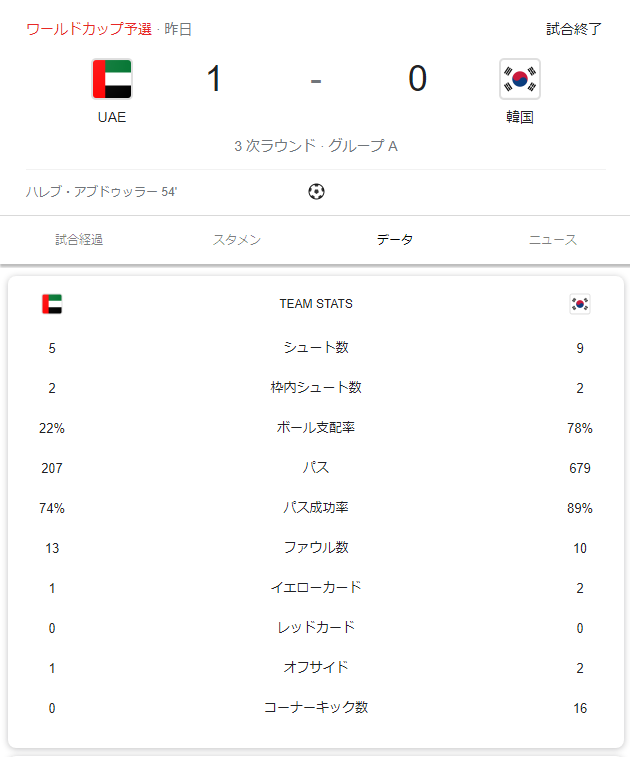The height and width of the screenshot is (757, 630).
Task: Click the ワールドカップ予選 link
Action: [89, 29]
